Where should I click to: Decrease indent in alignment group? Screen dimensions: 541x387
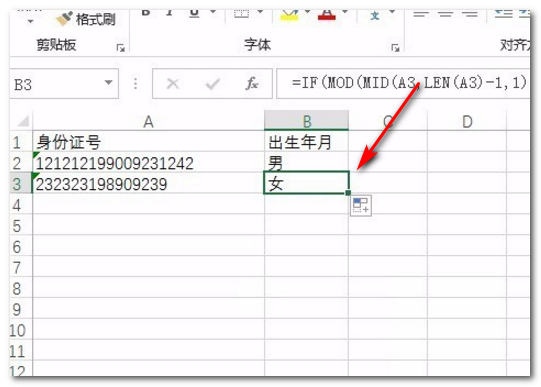[503, 14]
